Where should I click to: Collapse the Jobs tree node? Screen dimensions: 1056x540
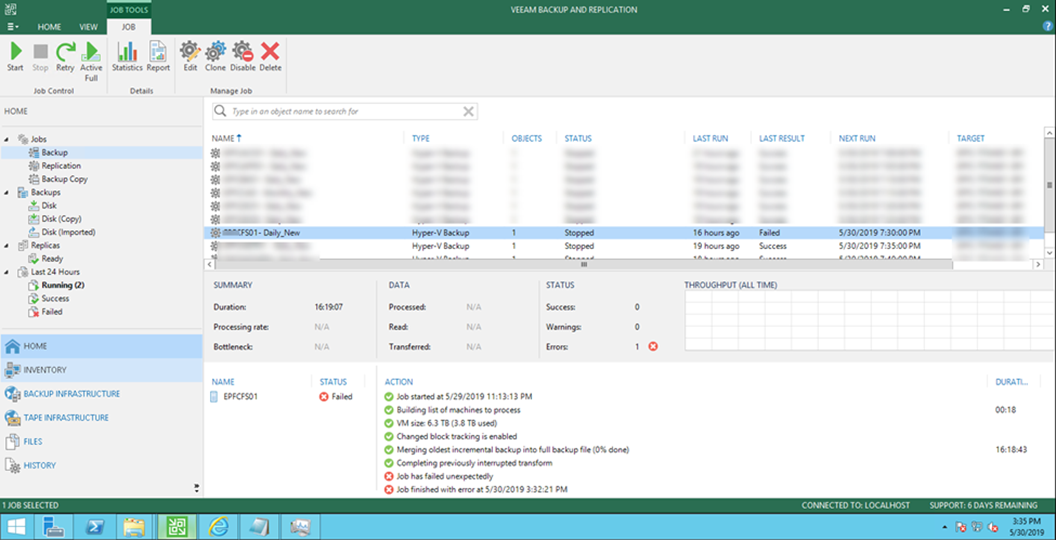pyautogui.click(x=7, y=139)
